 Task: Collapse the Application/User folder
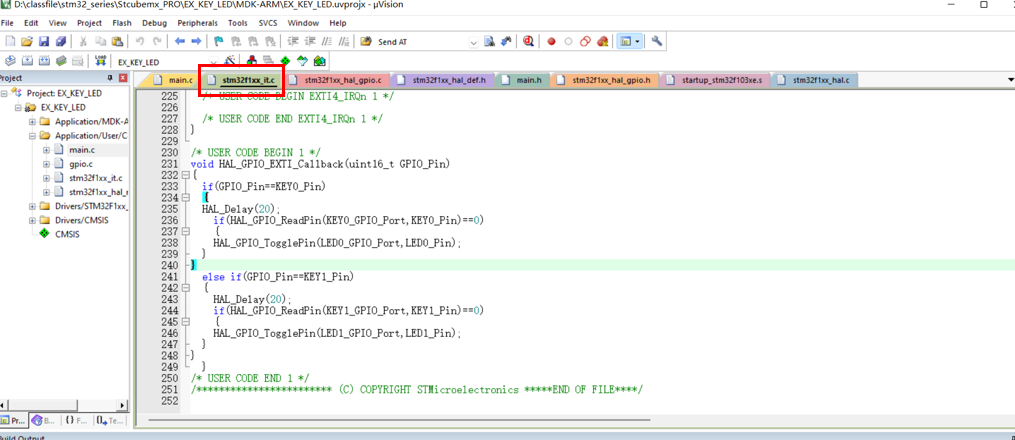coord(32,136)
